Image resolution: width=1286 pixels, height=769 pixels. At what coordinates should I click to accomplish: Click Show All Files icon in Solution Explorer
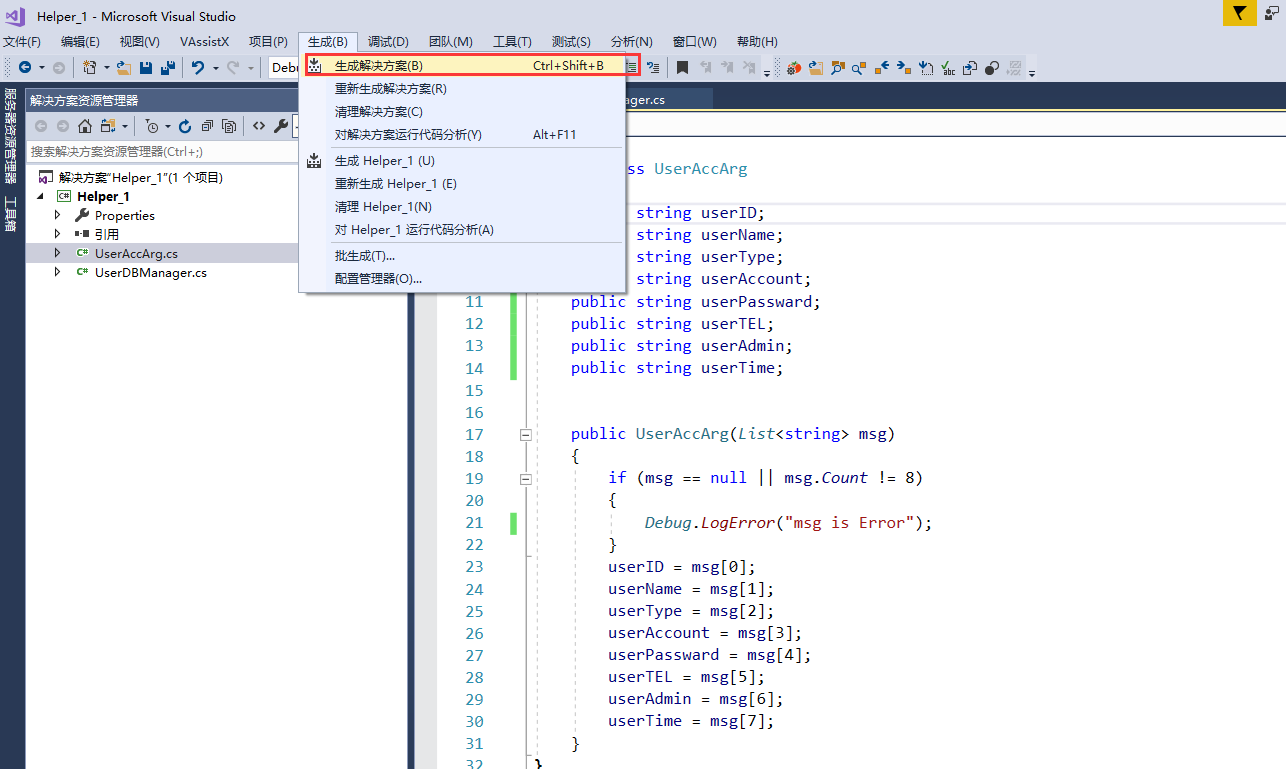point(229,126)
